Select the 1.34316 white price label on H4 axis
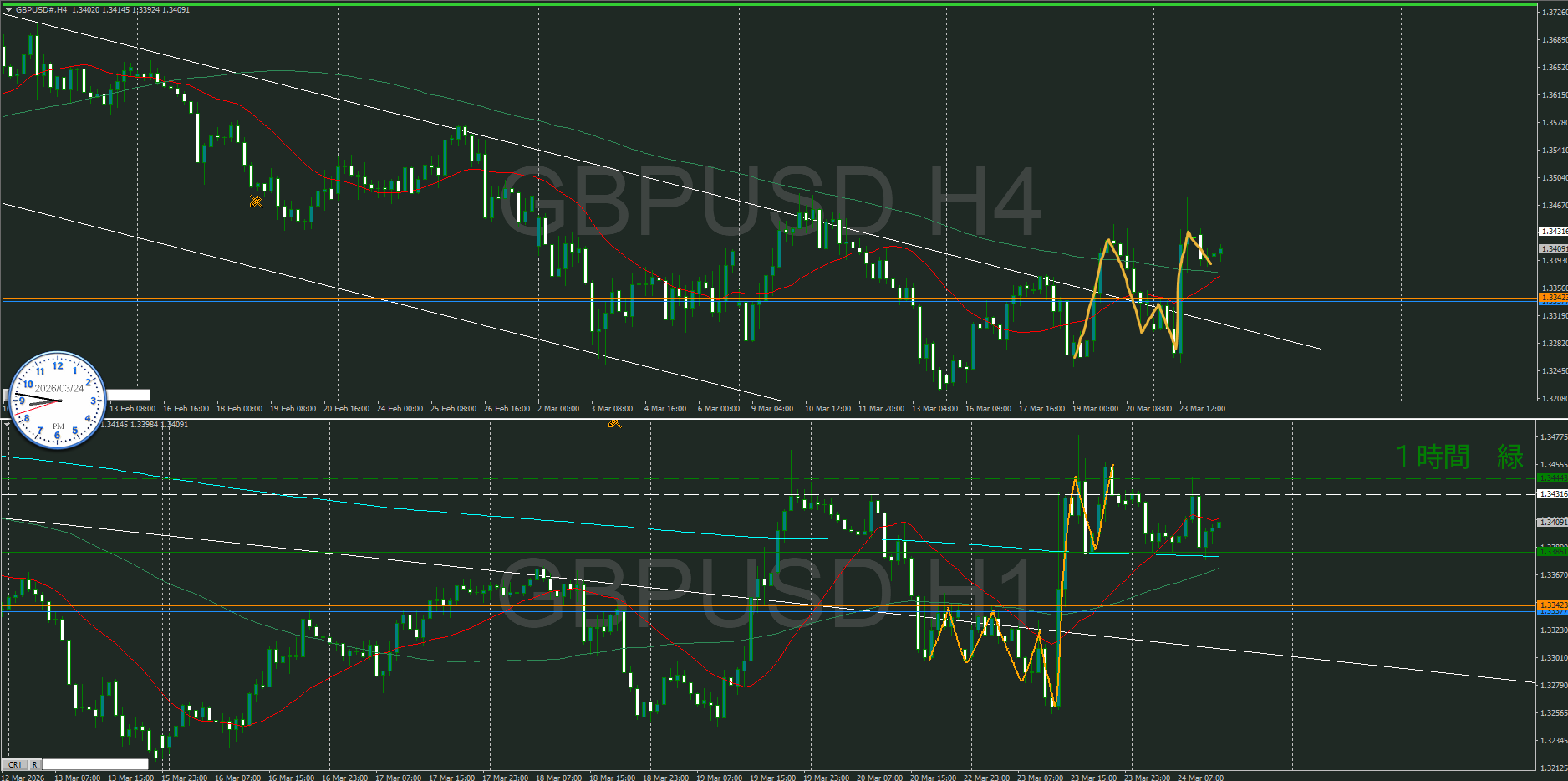The image size is (1568, 781). pyautogui.click(x=1553, y=231)
